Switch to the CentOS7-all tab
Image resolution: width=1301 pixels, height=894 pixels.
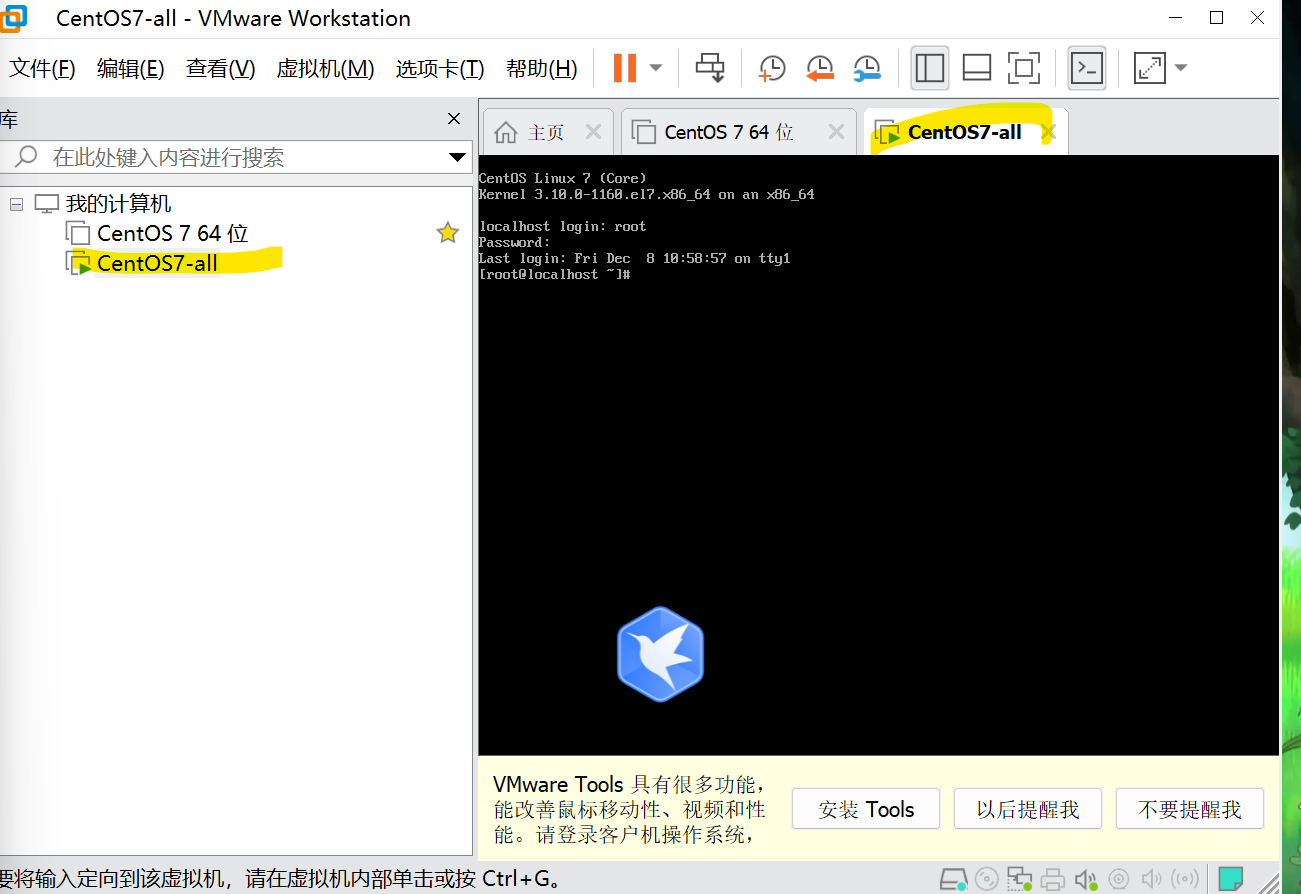(965, 132)
